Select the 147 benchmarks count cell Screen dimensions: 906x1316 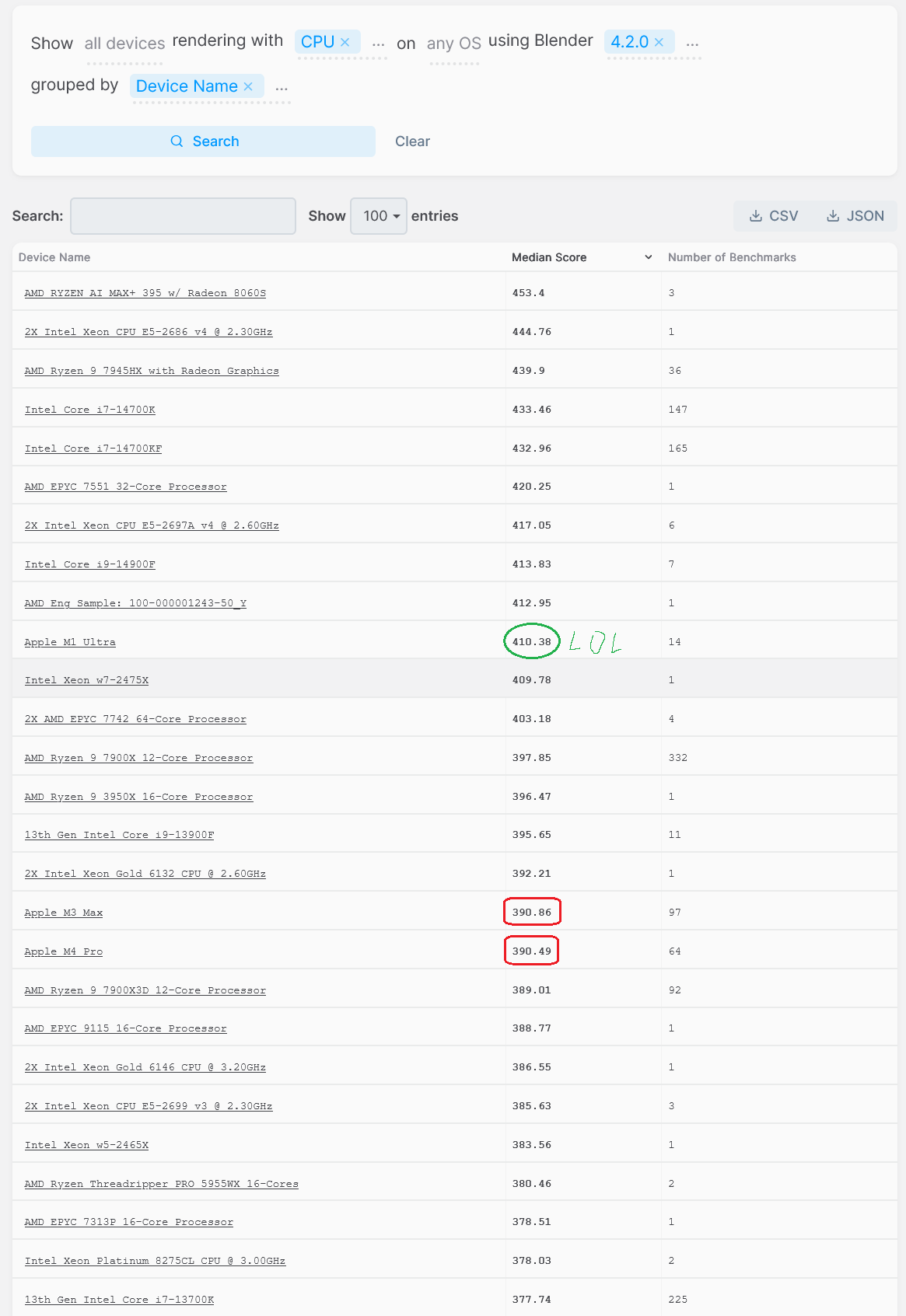[677, 410]
